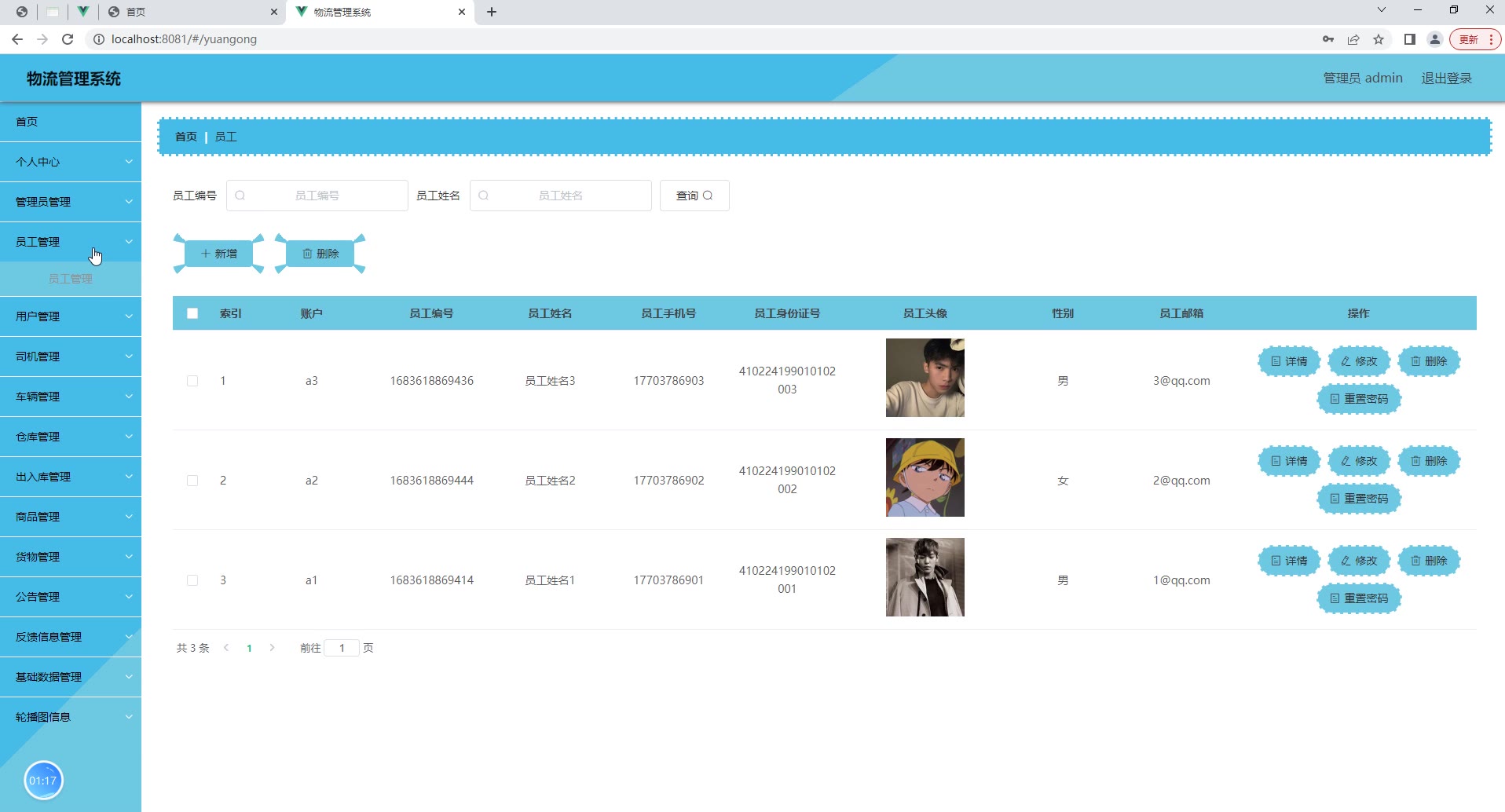Click the search icon inside 员工姓名 field
Viewport: 1505px width, 812px height.
point(484,196)
